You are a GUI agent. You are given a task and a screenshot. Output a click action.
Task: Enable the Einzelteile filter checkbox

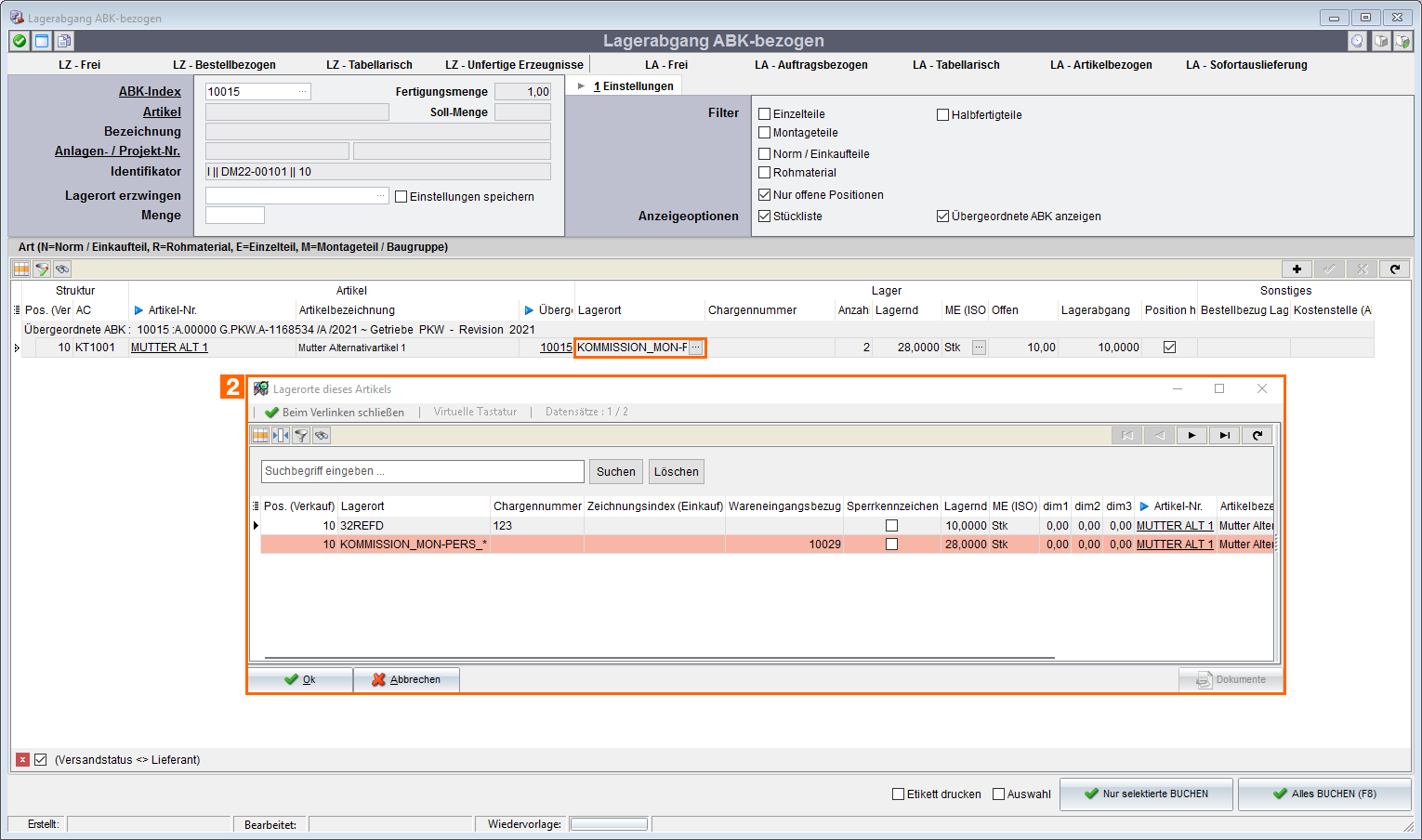tap(765, 114)
